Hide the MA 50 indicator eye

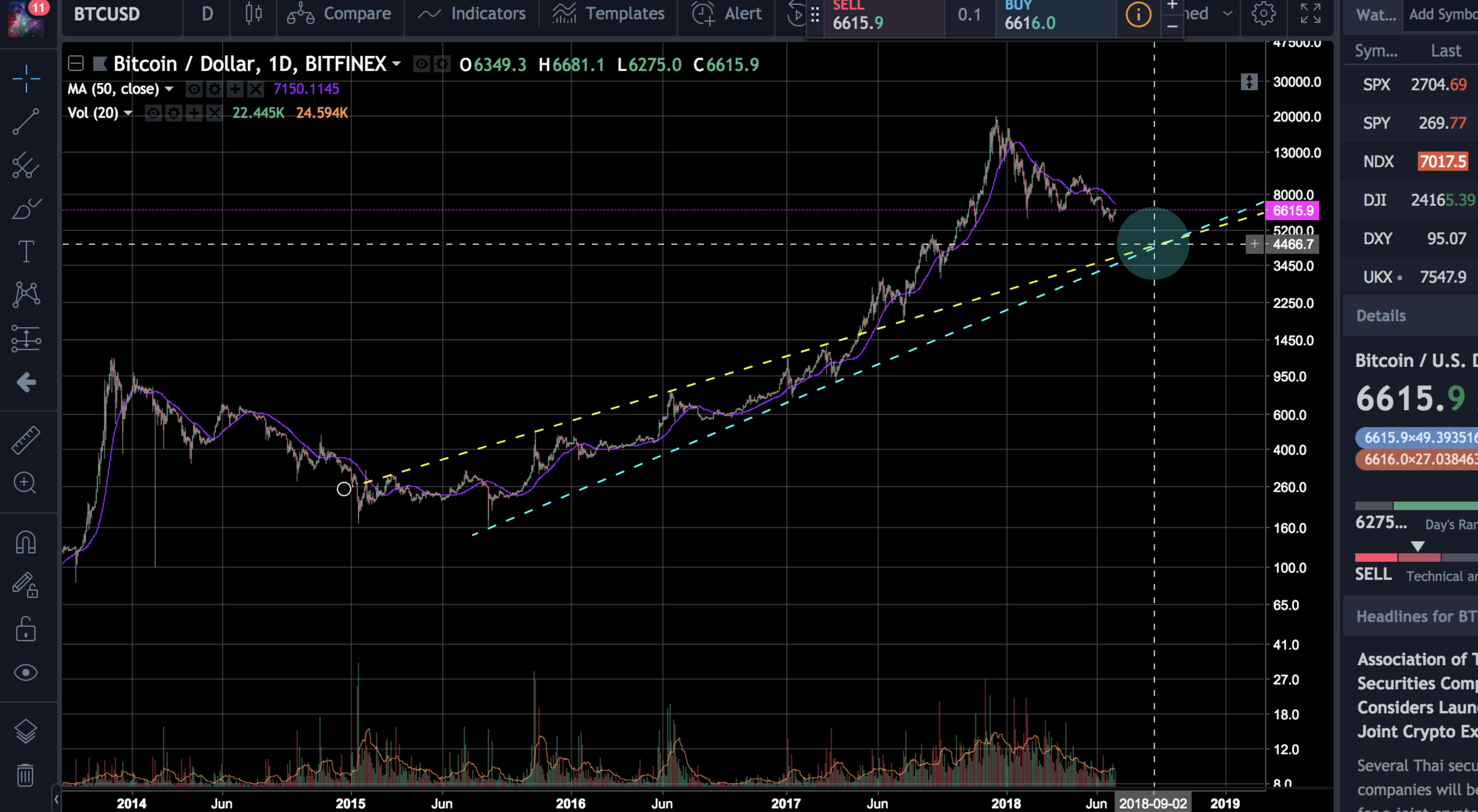point(194,89)
